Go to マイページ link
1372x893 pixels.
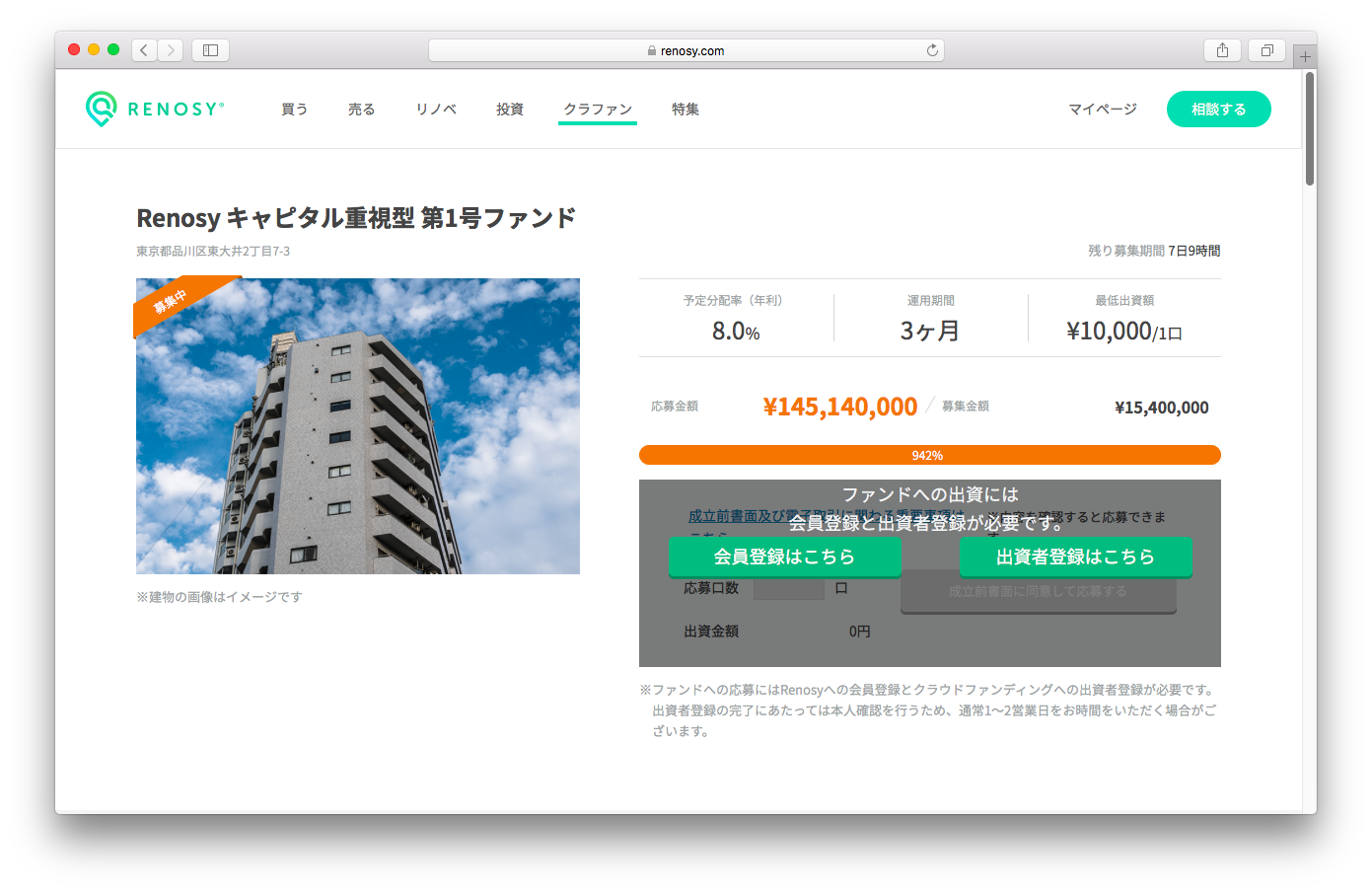[x=1103, y=110]
